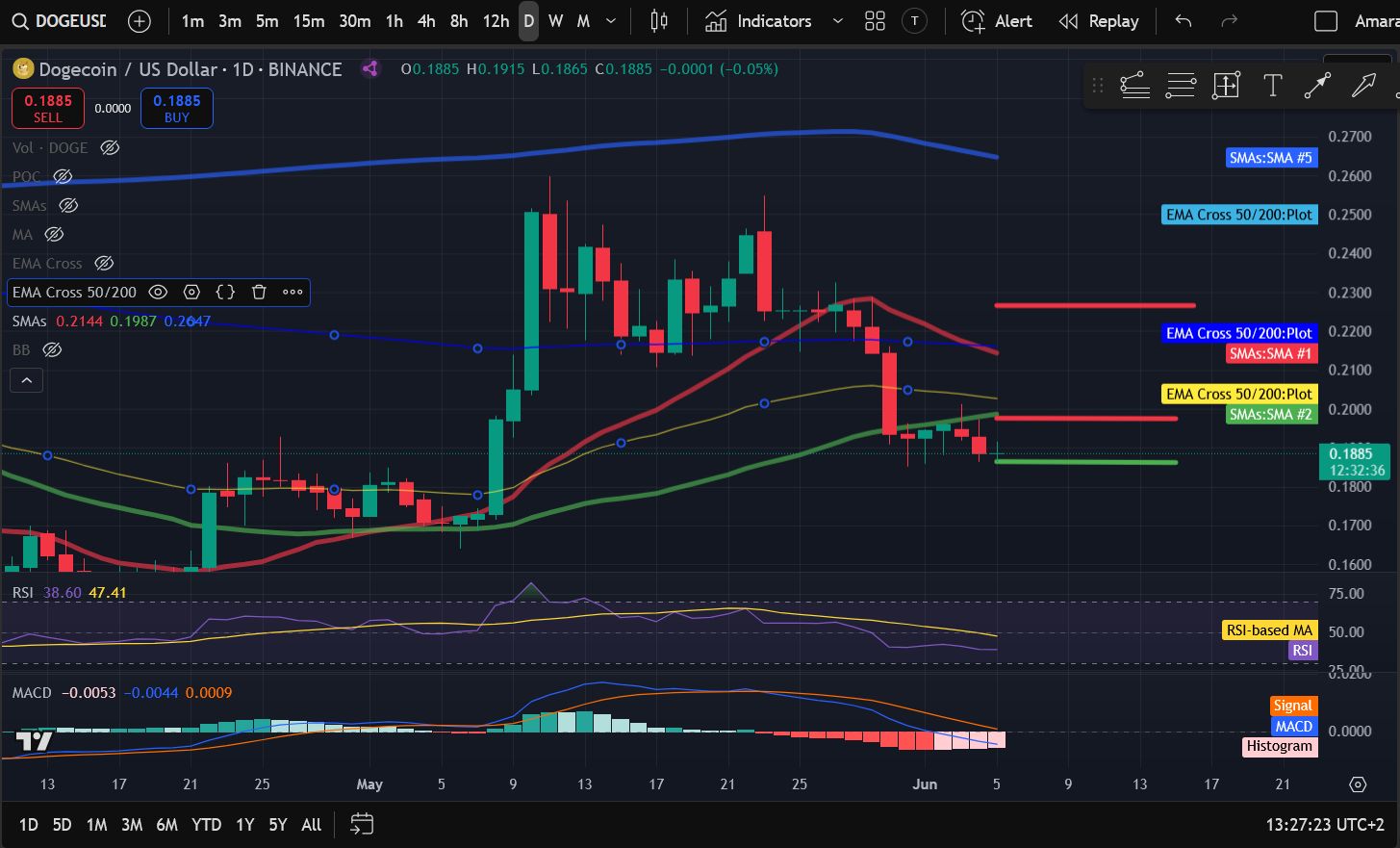Select the outlined arrow drawing tool
The width and height of the screenshot is (1400, 848).
coord(1363,86)
